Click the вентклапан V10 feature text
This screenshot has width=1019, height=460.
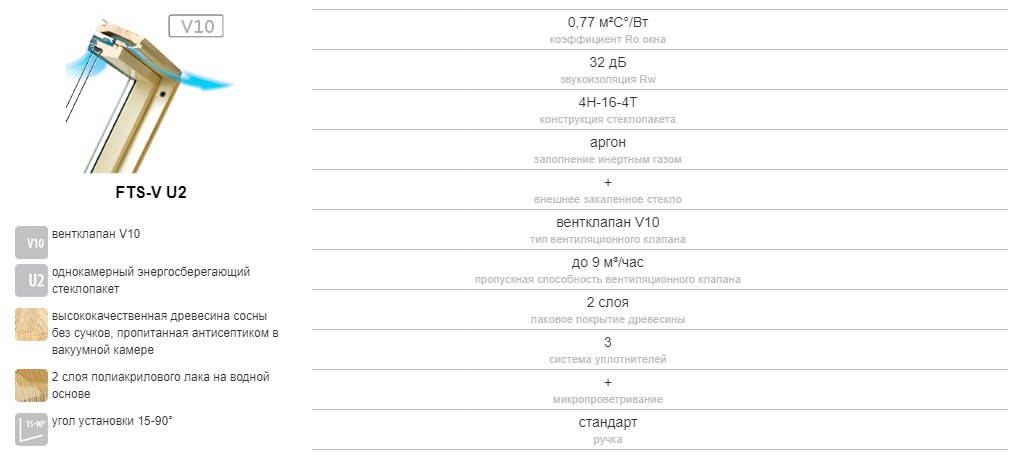click(96, 234)
